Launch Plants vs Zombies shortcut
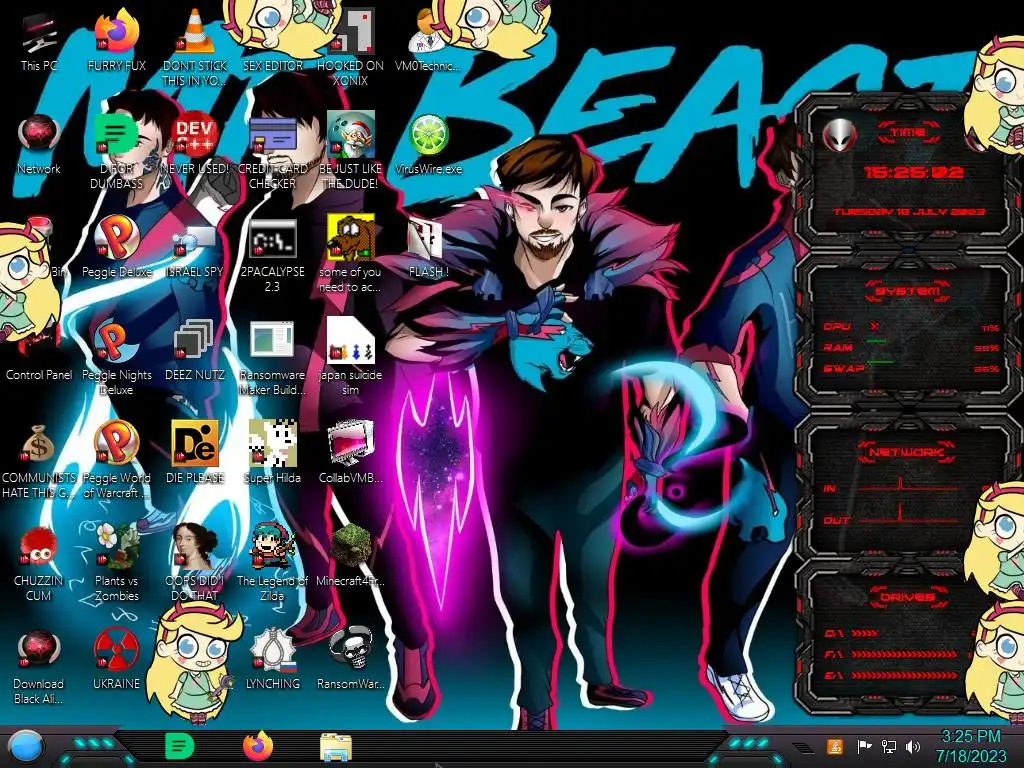1024x768 pixels. tap(116, 563)
